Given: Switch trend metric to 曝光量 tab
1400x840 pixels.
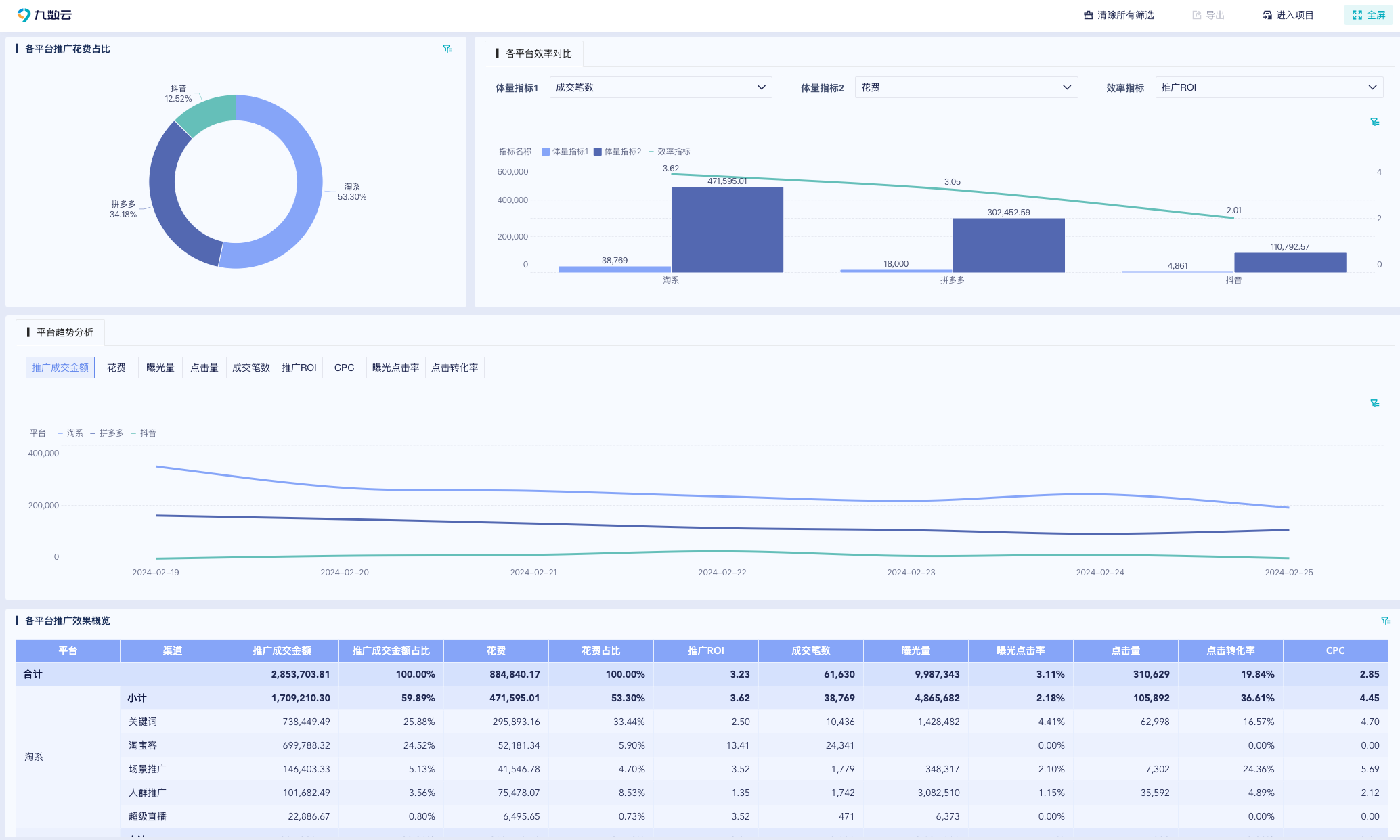Looking at the screenshot, I should (160, 368).
